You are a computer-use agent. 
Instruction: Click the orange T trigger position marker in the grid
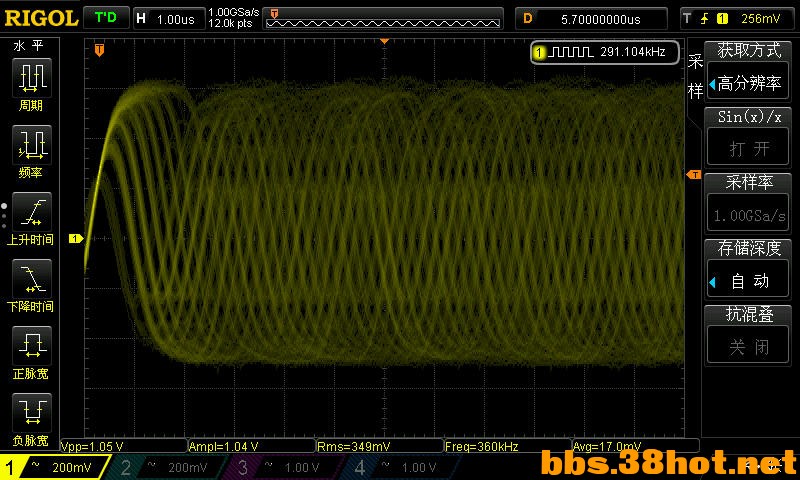tap(99, 50)
